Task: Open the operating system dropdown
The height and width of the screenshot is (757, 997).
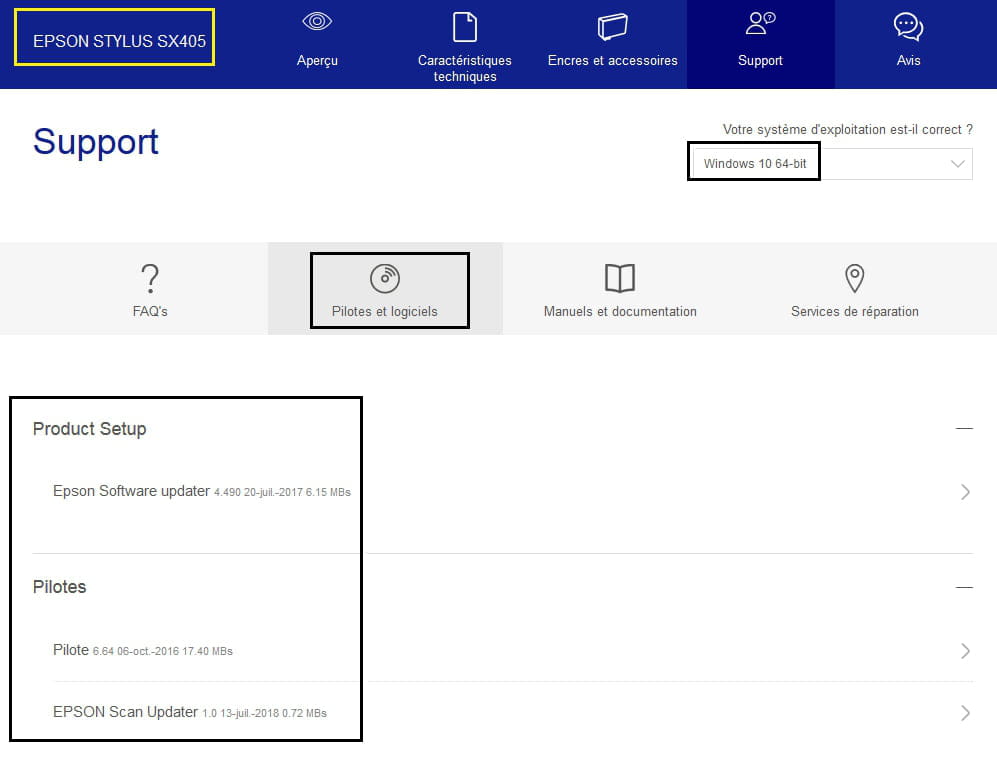Action: 958,163
